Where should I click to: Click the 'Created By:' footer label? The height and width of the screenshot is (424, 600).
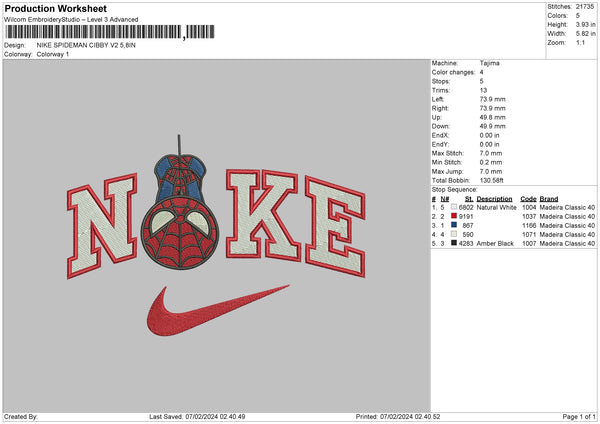[21, 417]
